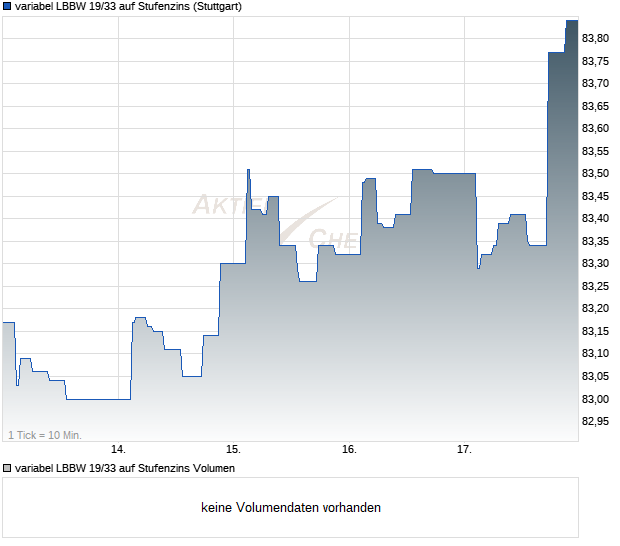Click the 83,35 price axis label

tap(595, 242)
